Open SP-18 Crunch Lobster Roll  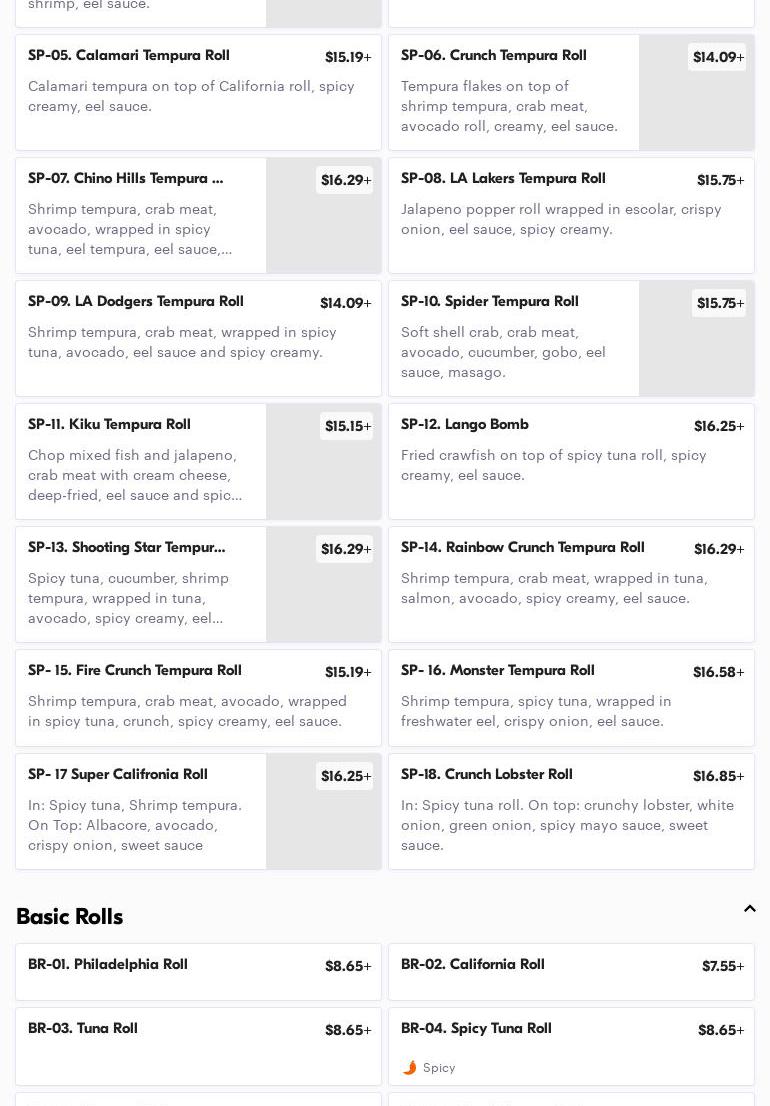[571, 811]
